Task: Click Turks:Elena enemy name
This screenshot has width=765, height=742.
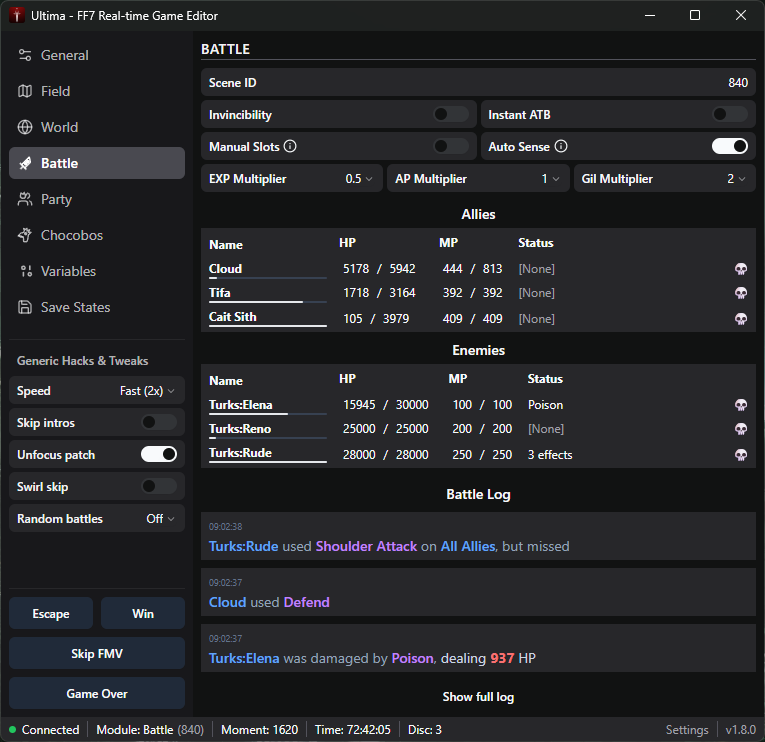Action: [x=241, y=405]
